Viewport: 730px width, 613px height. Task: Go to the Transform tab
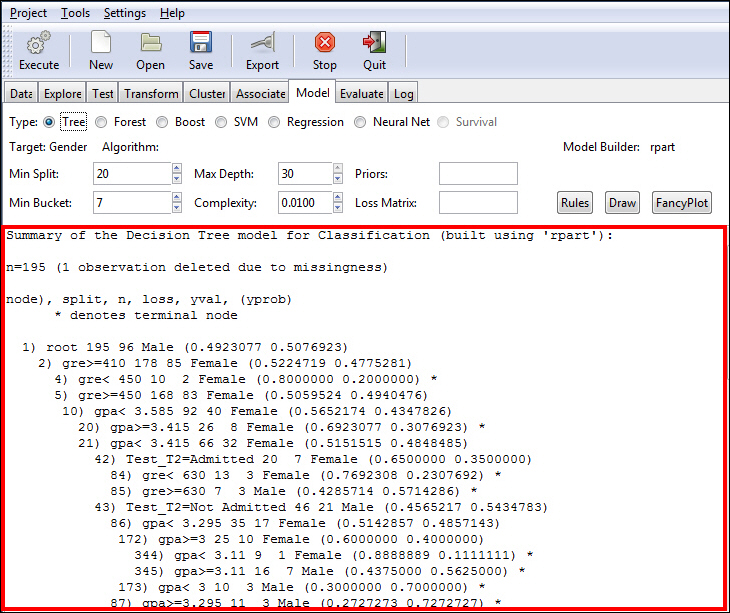click(151, 94)
